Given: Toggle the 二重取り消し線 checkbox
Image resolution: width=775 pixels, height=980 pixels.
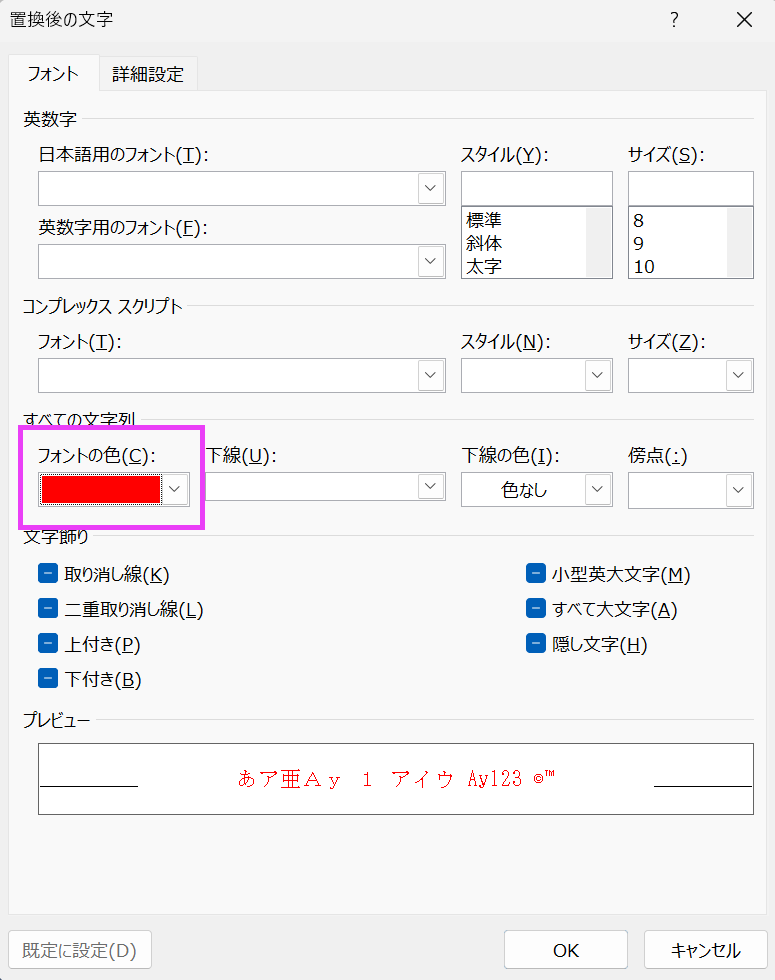Looking at the screenshot, I should click(48, 609).
